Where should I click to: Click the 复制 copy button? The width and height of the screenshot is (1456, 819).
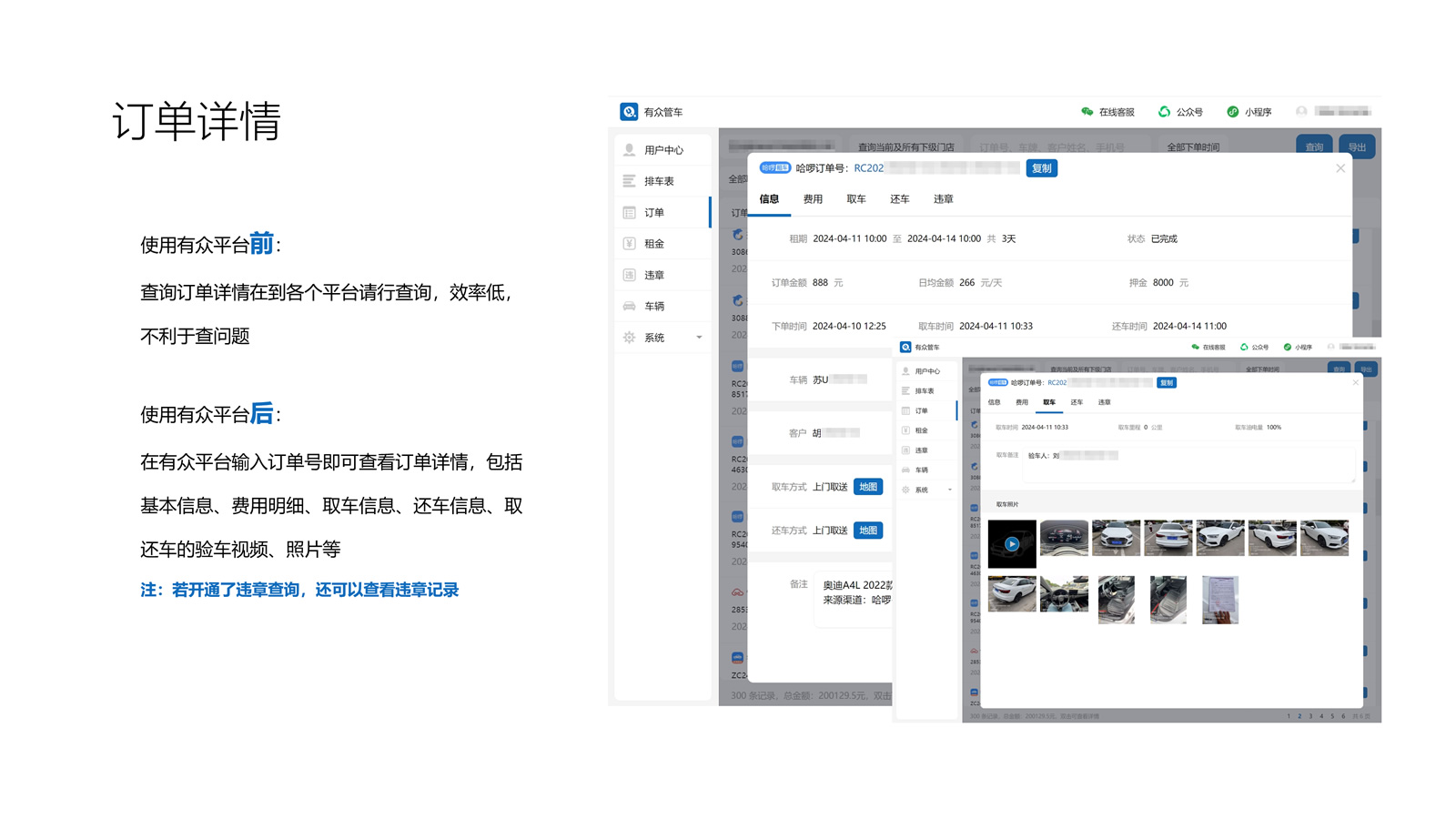pyautogui.click(x=1041, y=168)
